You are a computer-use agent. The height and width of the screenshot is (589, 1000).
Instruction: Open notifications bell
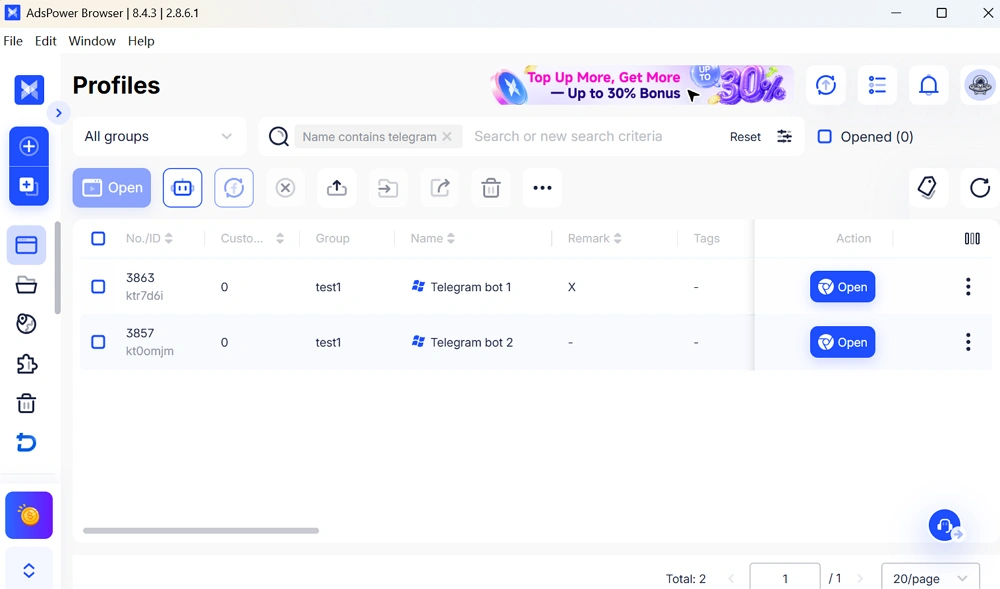(x=929, y=85)
